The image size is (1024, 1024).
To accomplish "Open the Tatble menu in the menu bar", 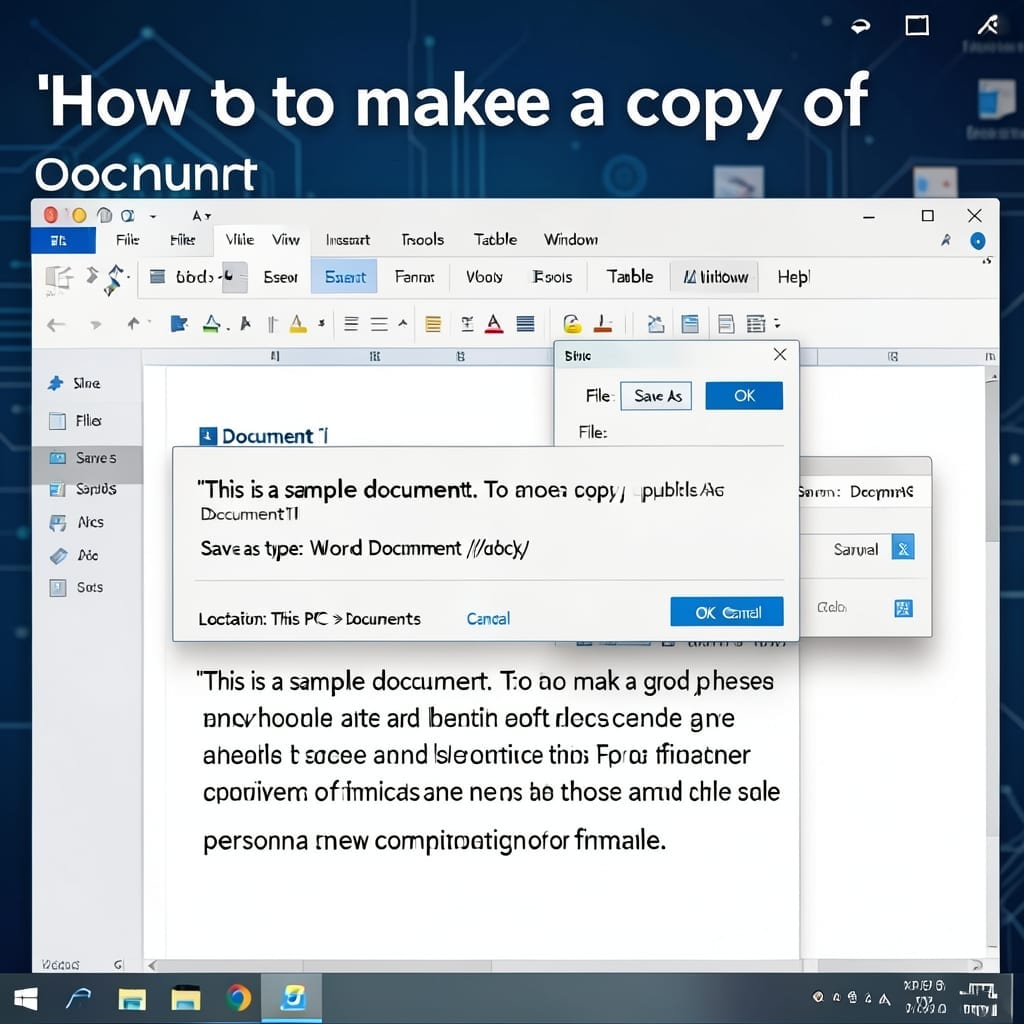I will 496,240.
